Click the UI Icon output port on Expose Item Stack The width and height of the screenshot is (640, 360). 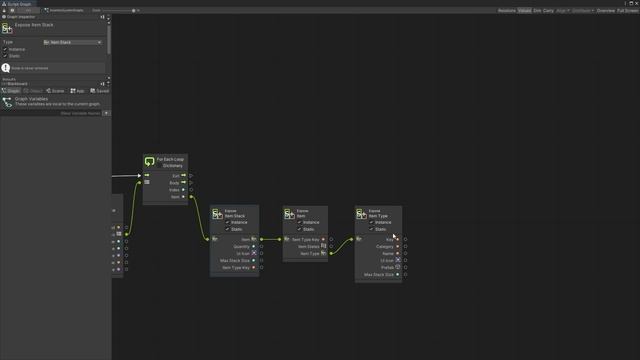coord(262,253)
